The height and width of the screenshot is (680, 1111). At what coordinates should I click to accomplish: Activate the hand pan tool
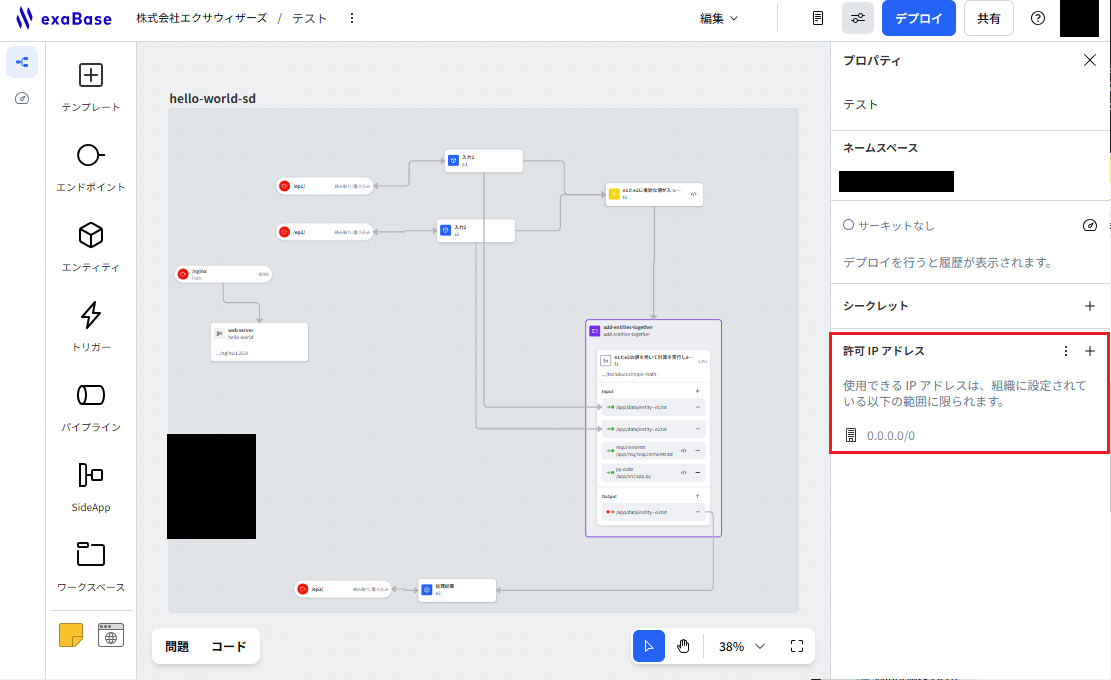tap(683, 646)
